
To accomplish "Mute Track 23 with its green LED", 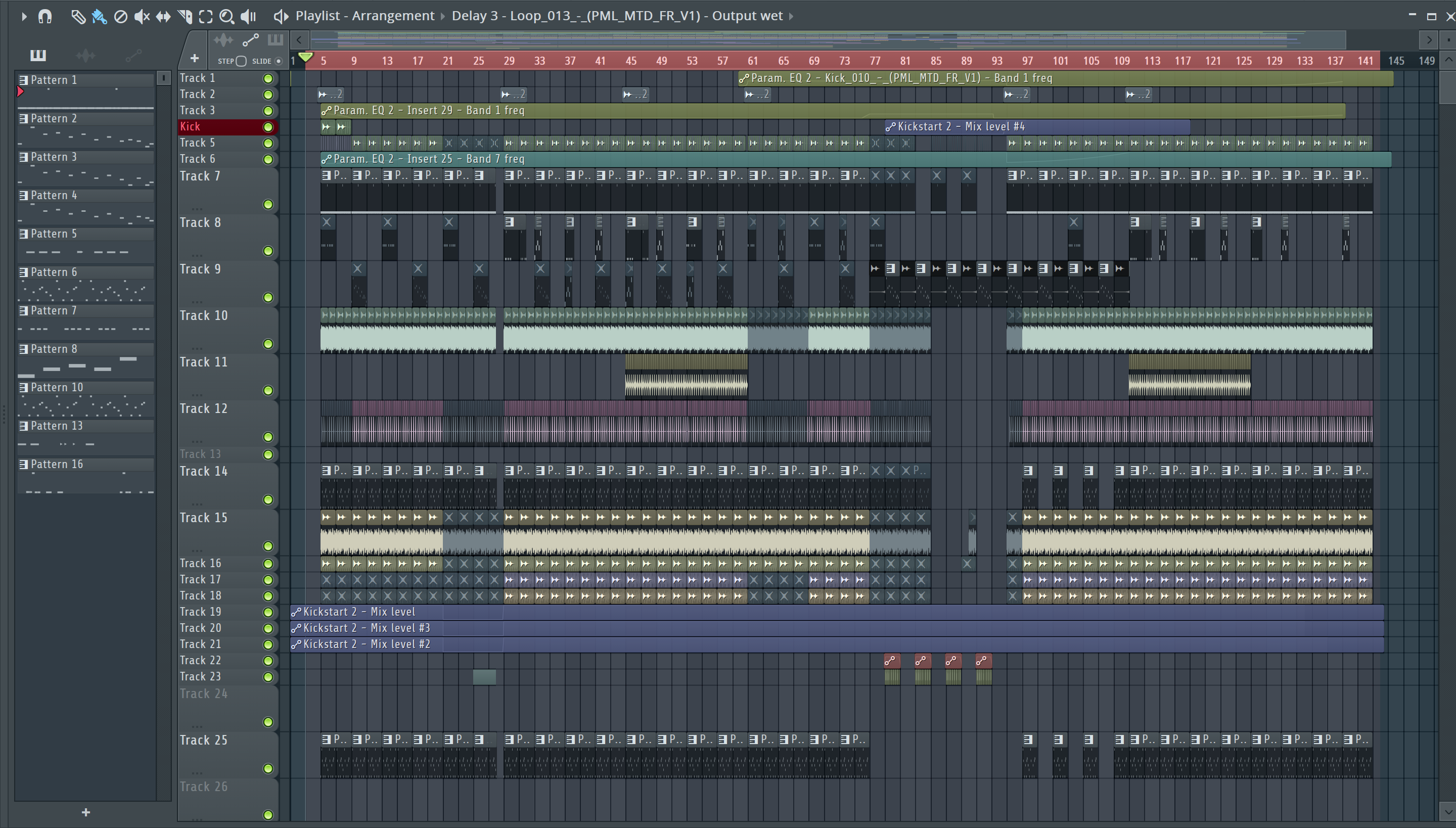I will click(x=268, y=677).
